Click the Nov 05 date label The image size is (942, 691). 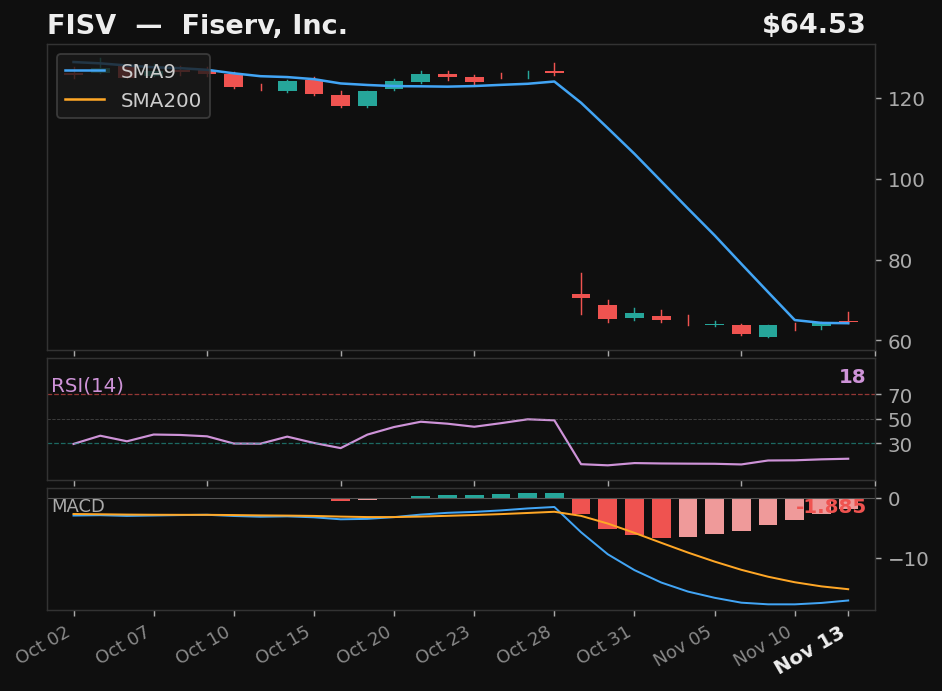pos(684,645)
